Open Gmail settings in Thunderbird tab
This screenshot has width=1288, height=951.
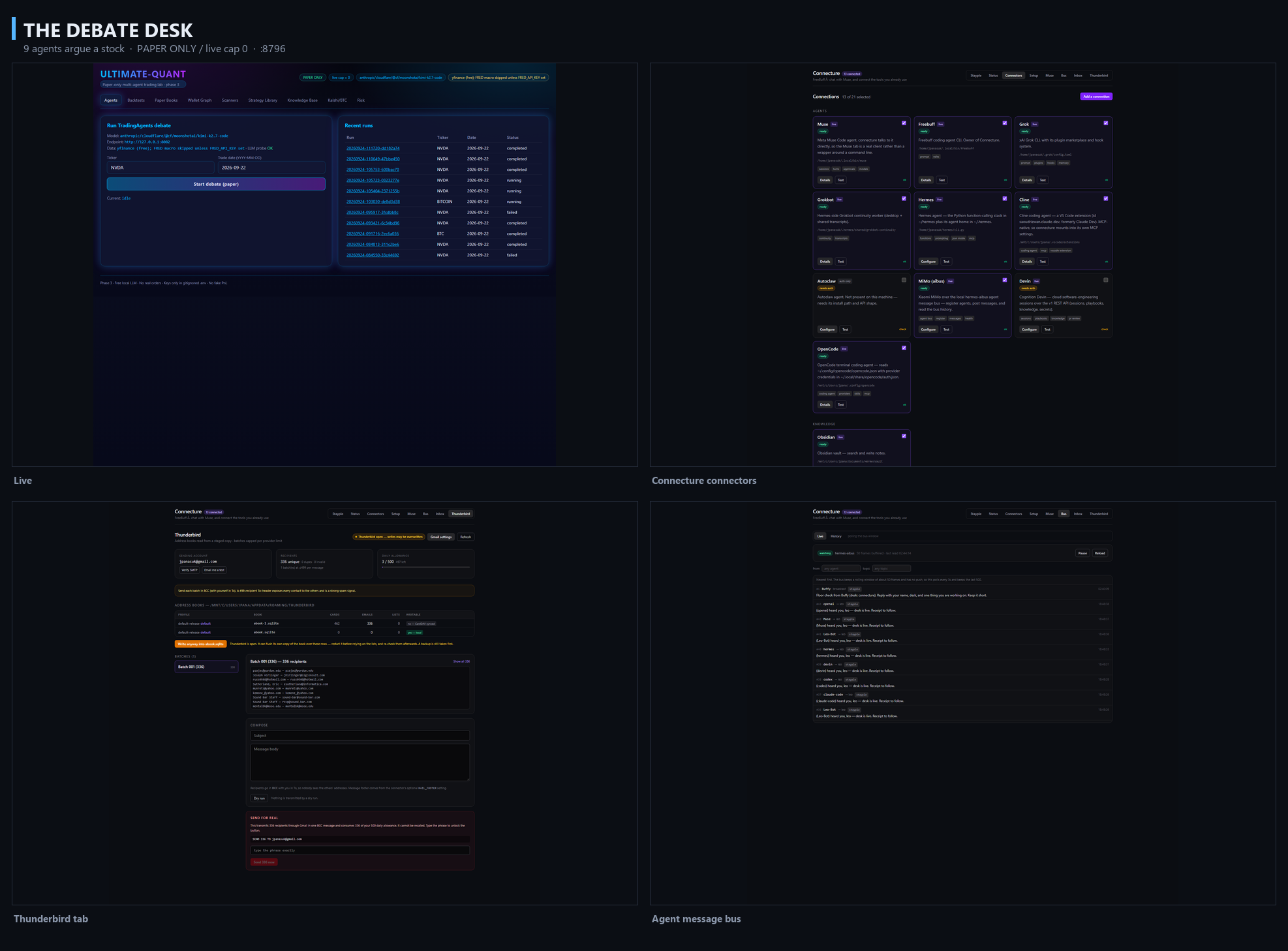(440, 537)
